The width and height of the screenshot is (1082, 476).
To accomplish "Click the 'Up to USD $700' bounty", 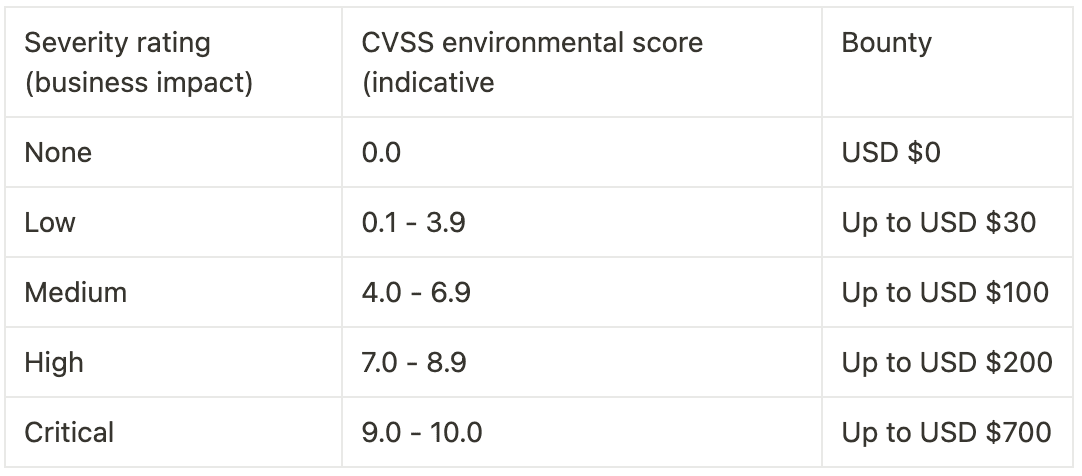I will 946,432.
